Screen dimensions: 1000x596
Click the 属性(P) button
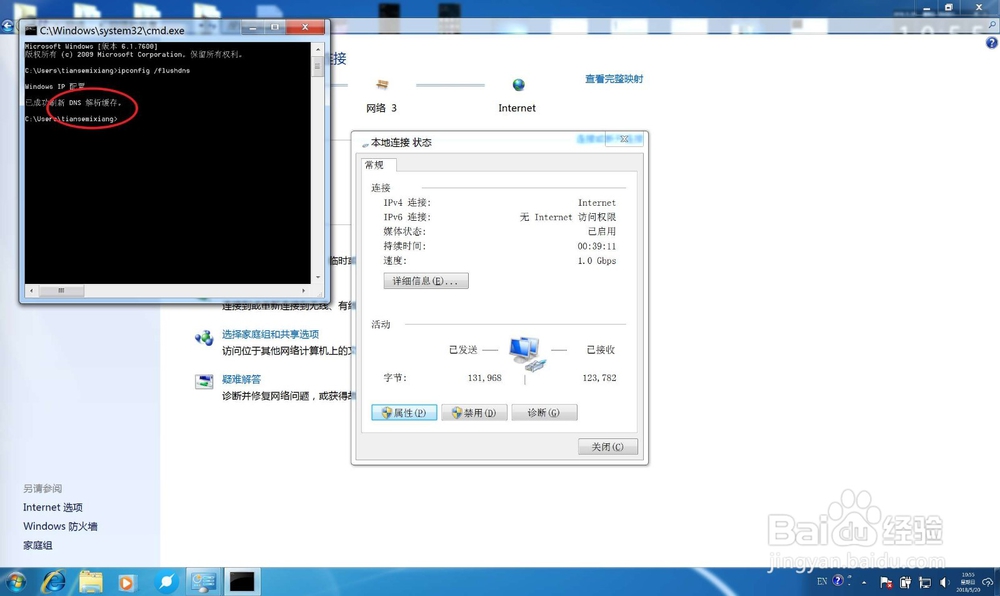(x=404, y=412)
